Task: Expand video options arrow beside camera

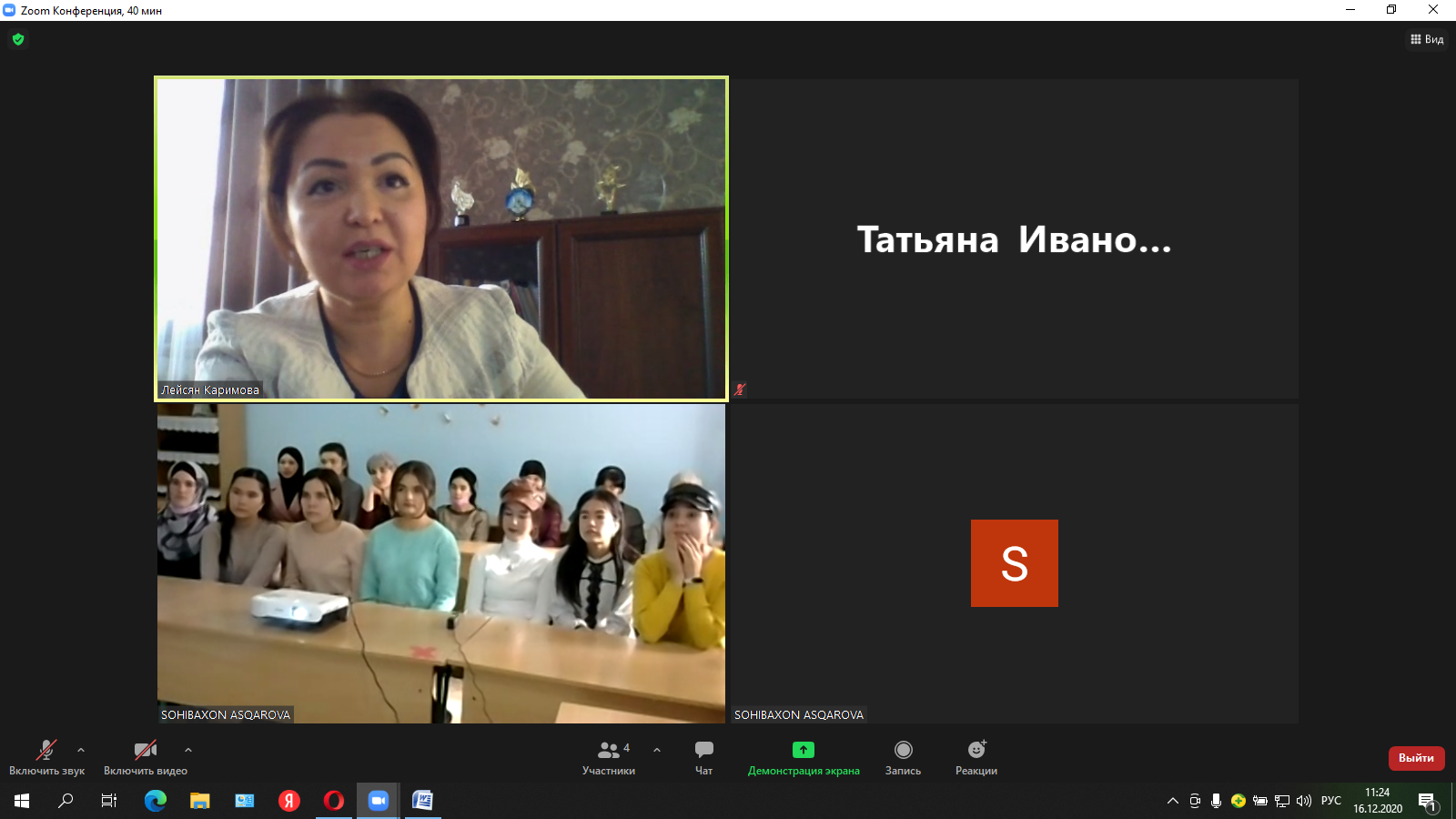Action: (x=188, y=750)
